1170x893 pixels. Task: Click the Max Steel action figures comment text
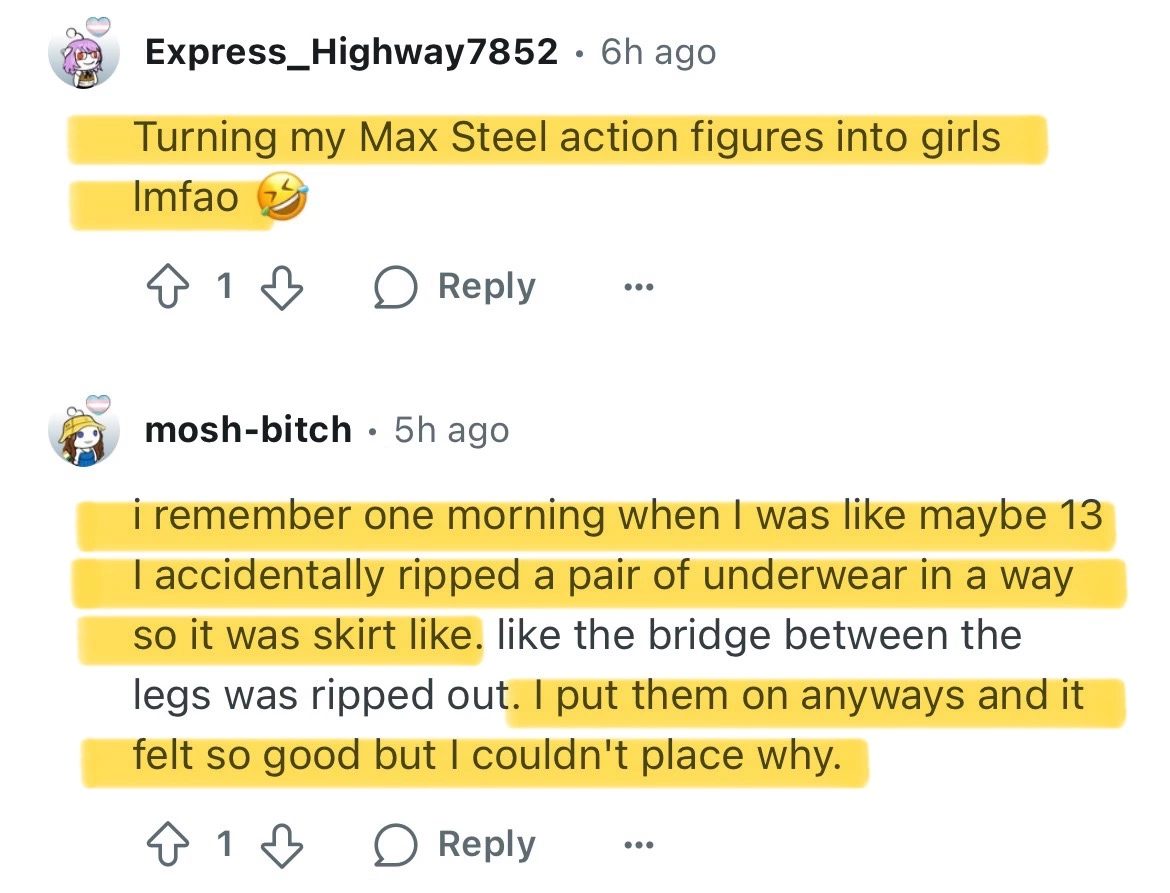[x=566, y=138]
